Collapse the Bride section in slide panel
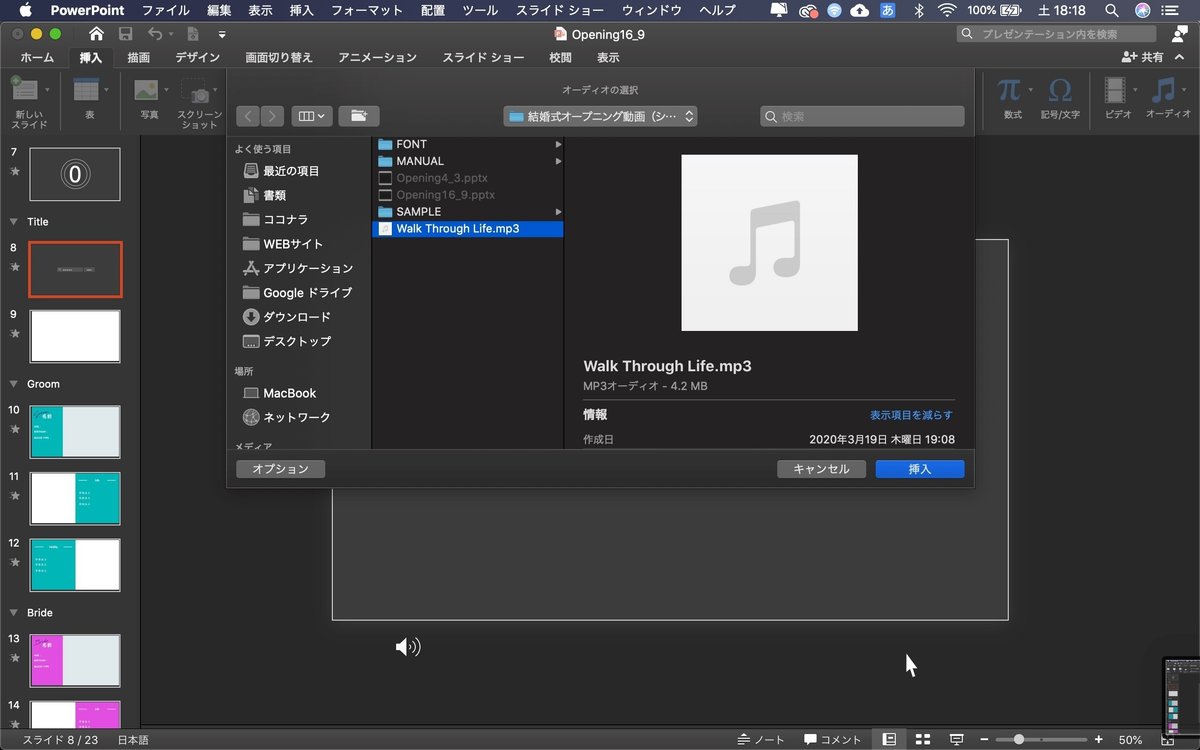The width and height of the screenshot is (1200, 750). [14, 612]
